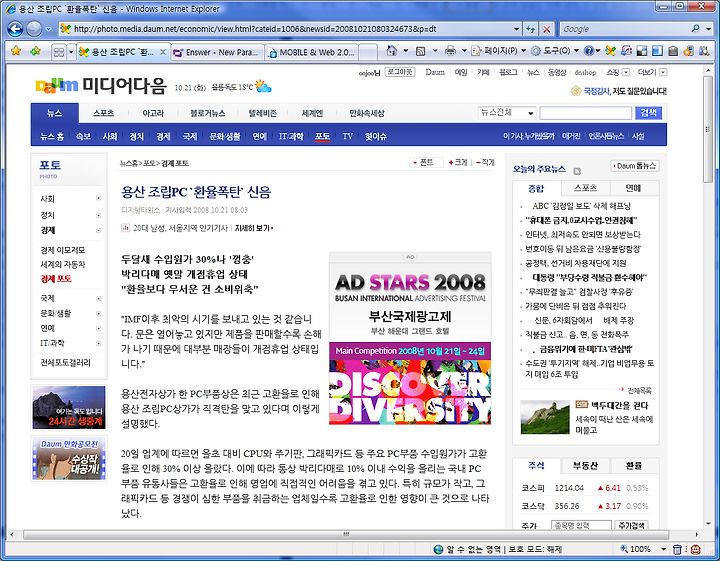Open the 블로거뉴스 section tab
Viewport: 720px width, 561px height.
click(x=208, y=113)
